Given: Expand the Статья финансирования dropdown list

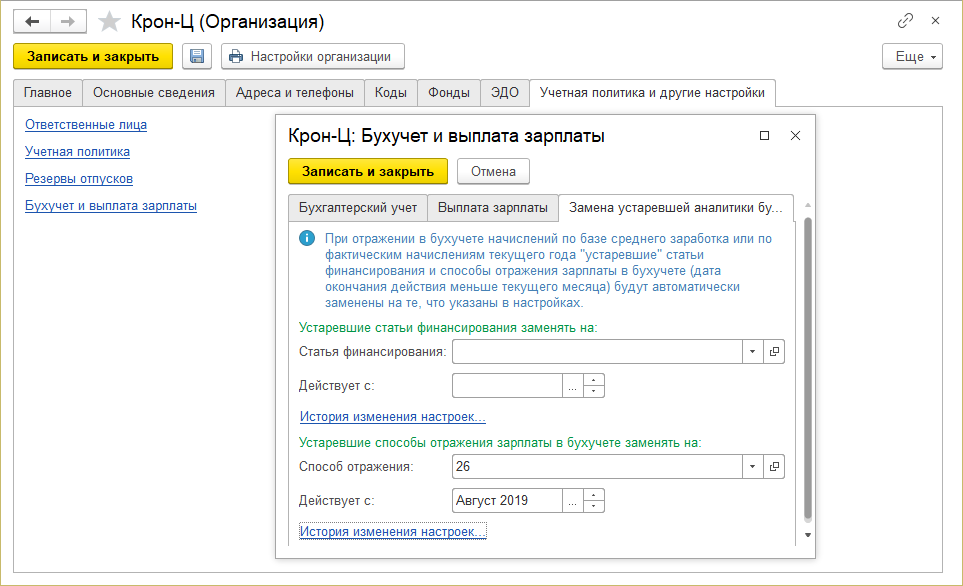Looking at the screenshot, I should 751,352.
